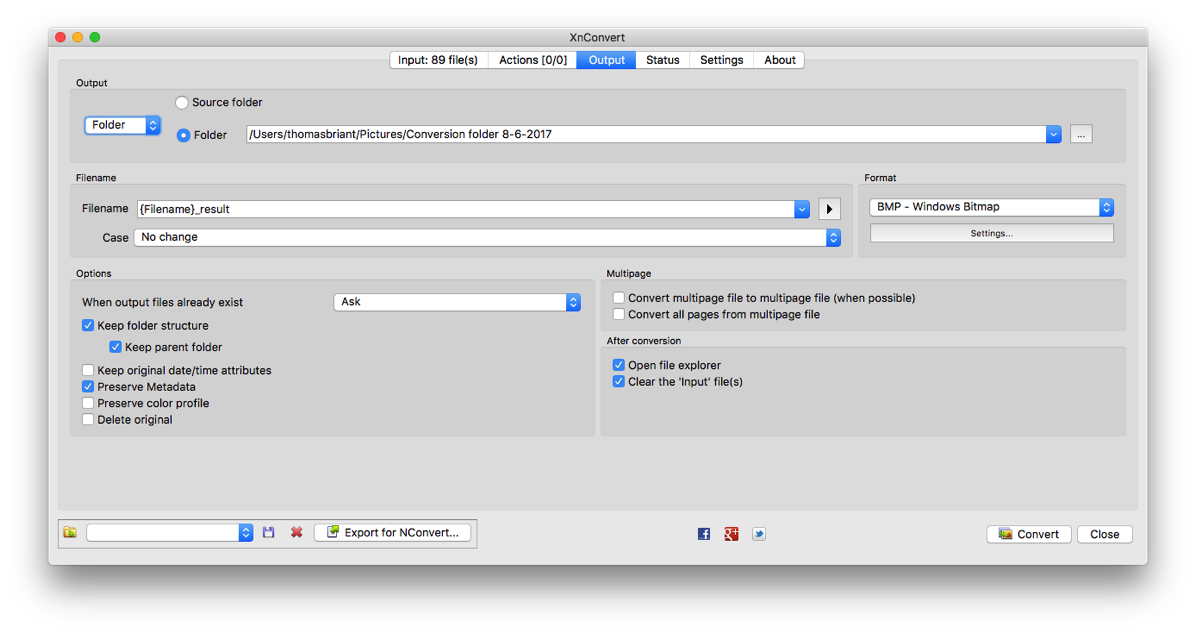Expand the Filename pattern dropdown arrow
Screen dimensions: 1196x634
tap(802, 209)
